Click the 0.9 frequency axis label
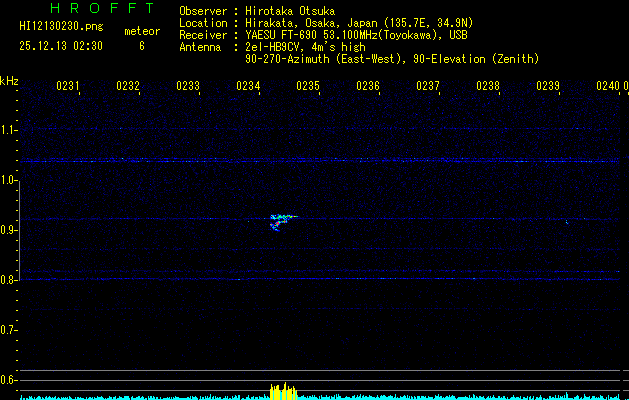This screenshot has height=400, width=629. click(9, 230)
